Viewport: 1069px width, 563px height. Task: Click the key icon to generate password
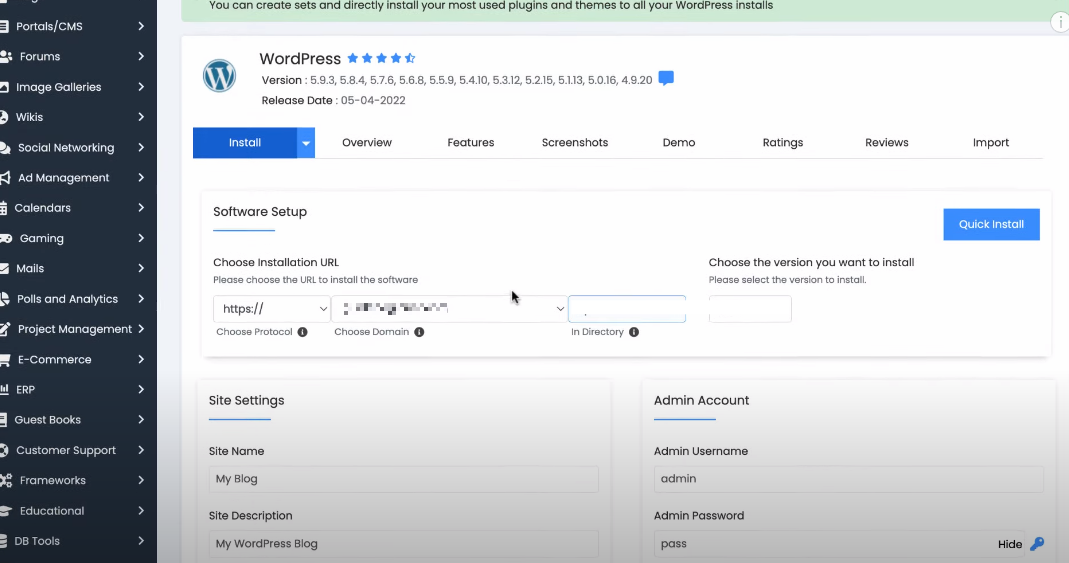(x=1037, y=544)
